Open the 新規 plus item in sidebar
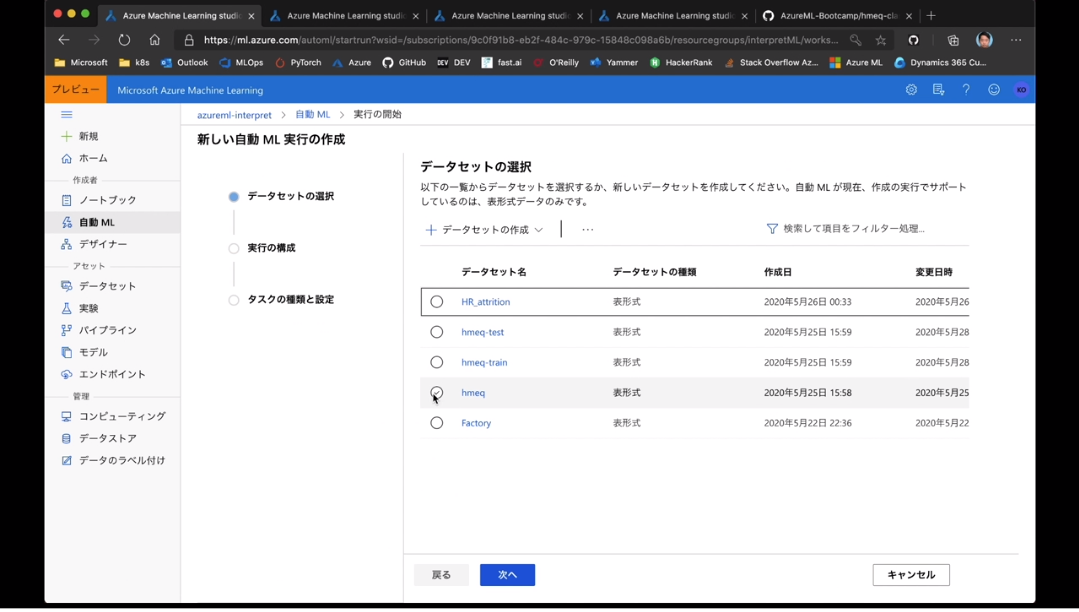The height and width of the screenshot is (612, 1079). click(81, 136)
